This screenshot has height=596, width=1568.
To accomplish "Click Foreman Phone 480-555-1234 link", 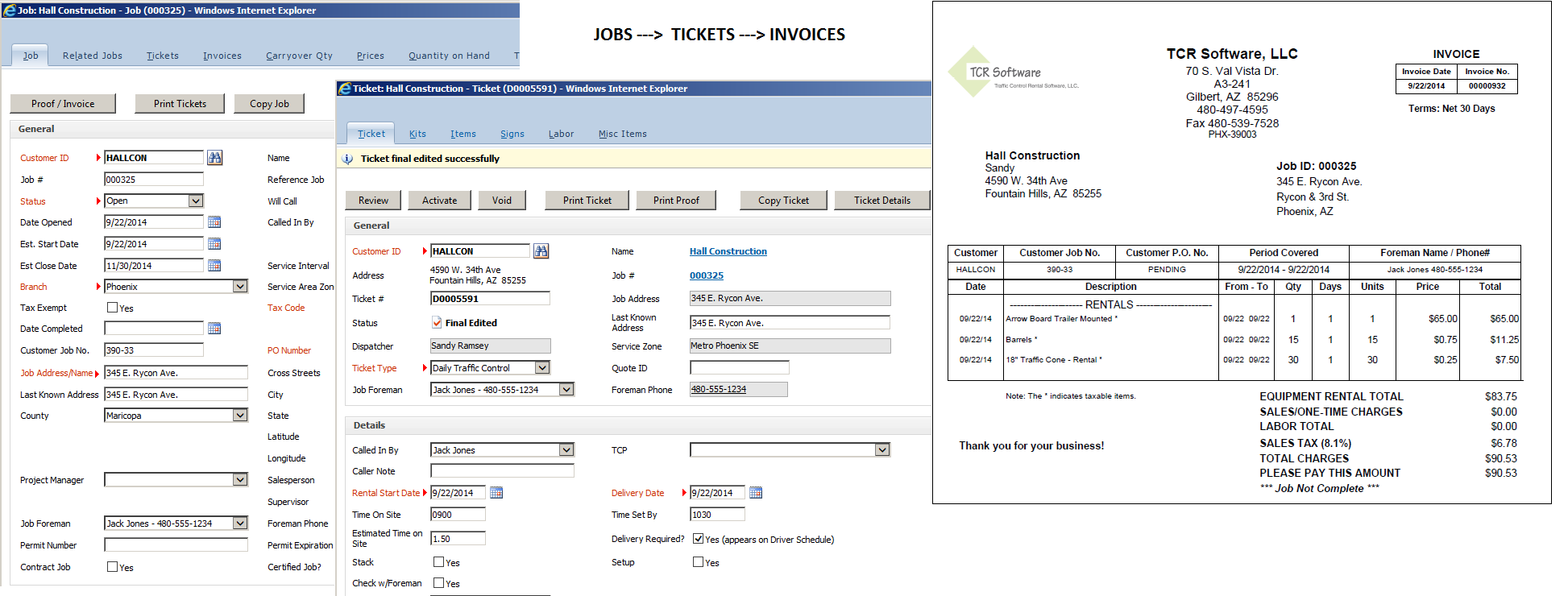I will point(719,389).
